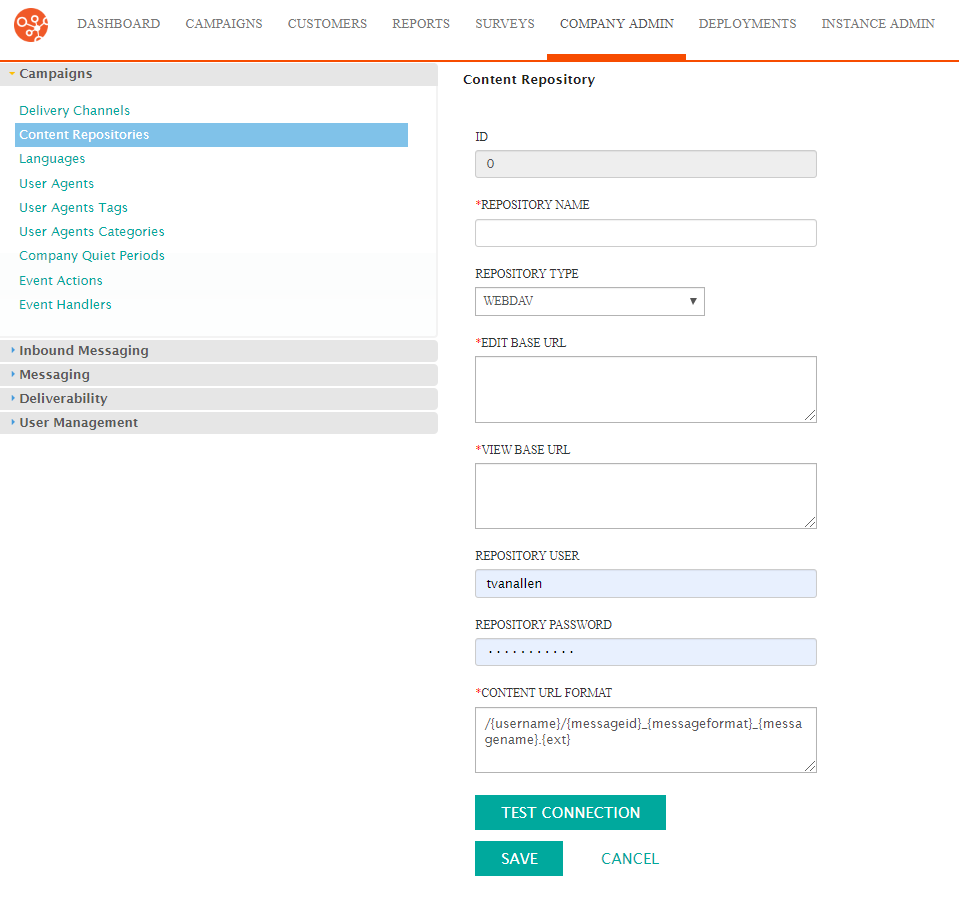Click the Content Repository heading
Screen dimensions: 959x897
pyautogui.click(x=529, y=79)
